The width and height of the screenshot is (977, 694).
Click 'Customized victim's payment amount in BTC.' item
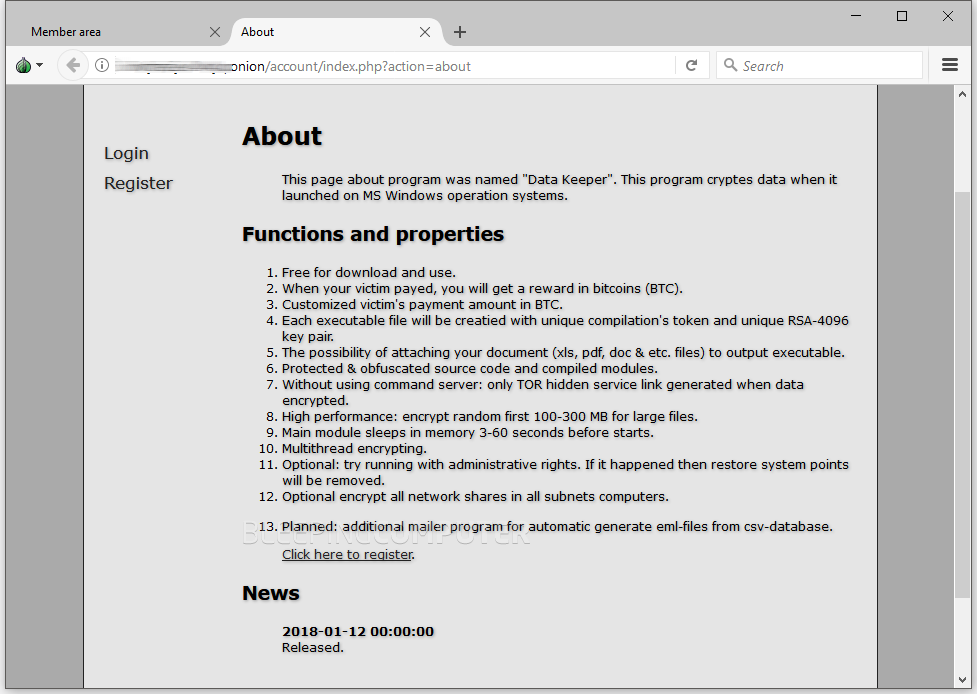(422, 305)
